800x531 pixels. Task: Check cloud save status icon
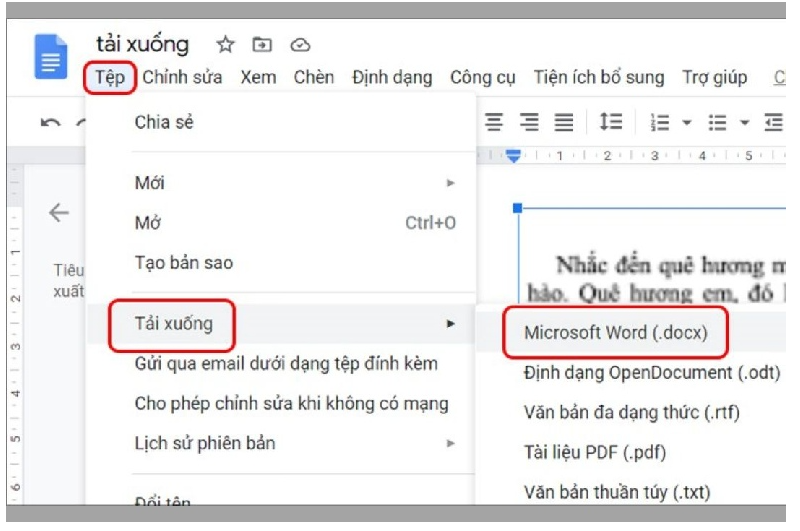[300, 45]
